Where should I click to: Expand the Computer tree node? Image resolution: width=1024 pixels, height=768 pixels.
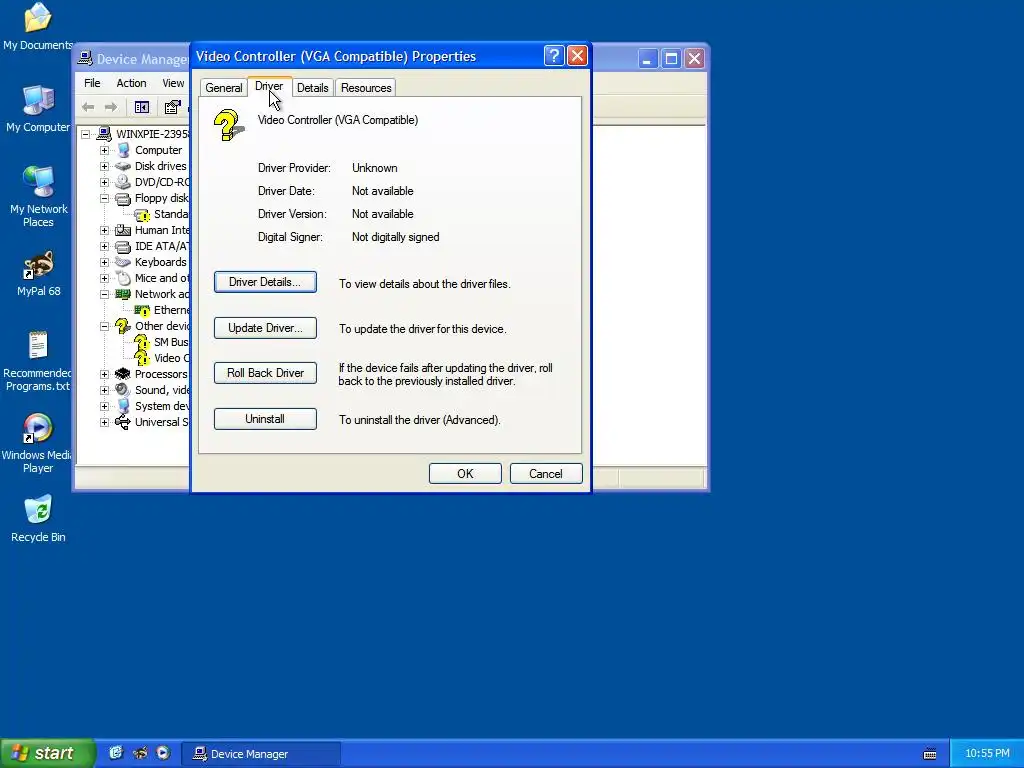(104, 150)
